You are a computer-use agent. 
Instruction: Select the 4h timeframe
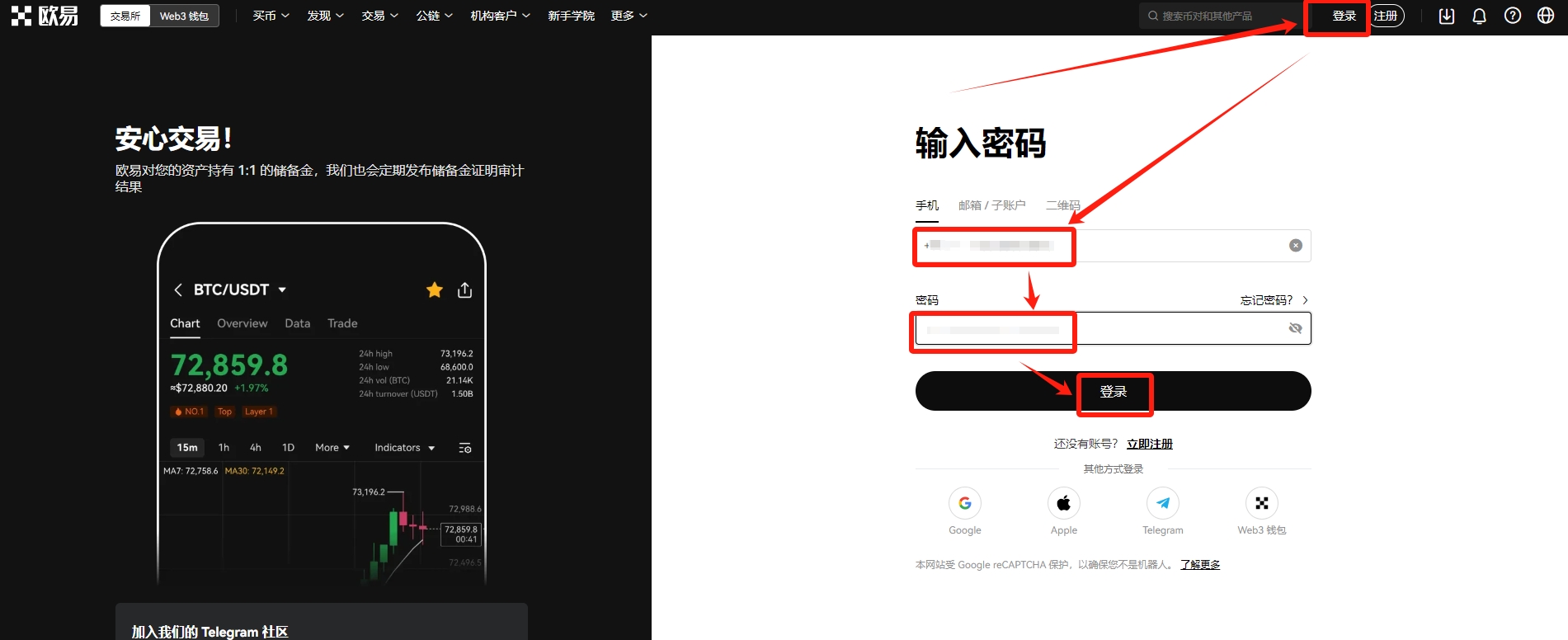(256, 448)
